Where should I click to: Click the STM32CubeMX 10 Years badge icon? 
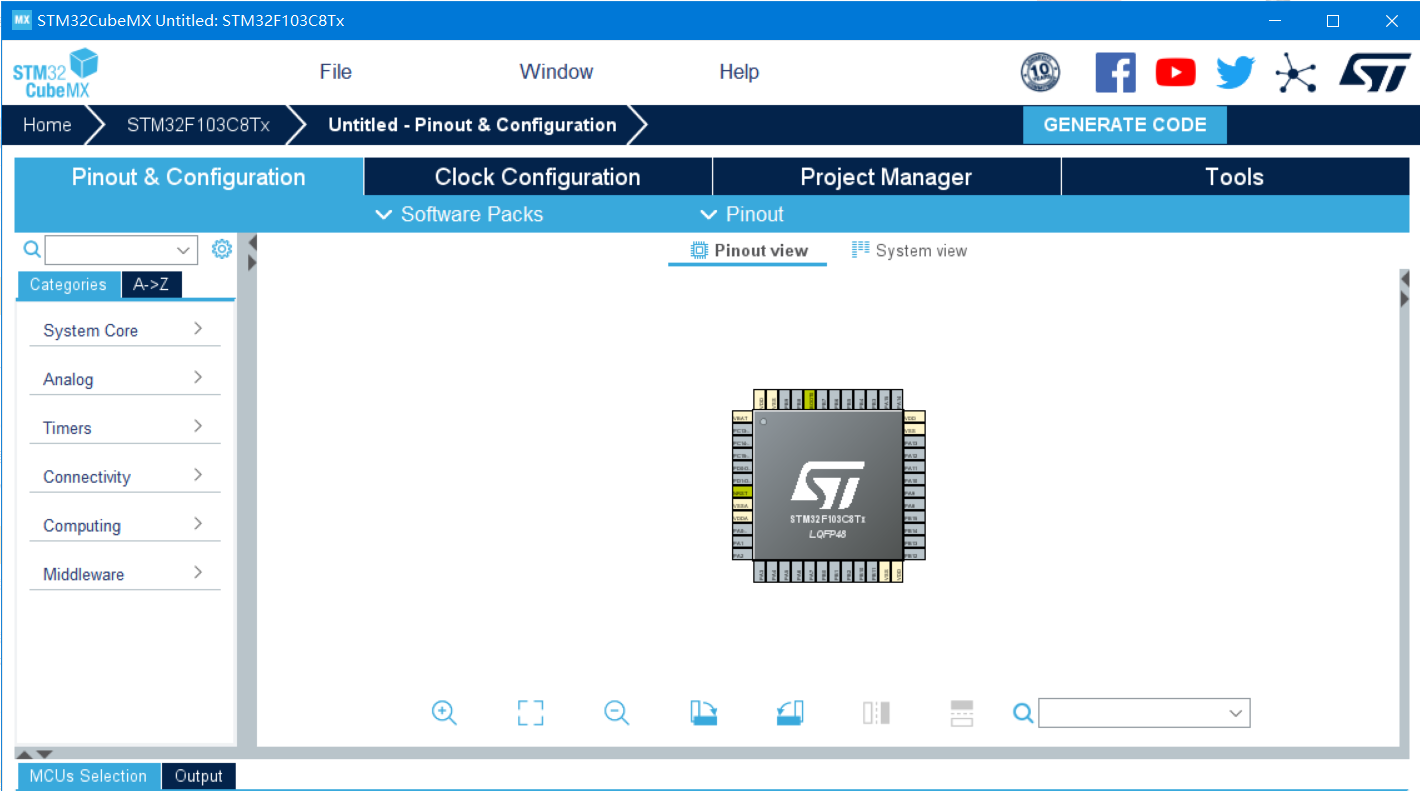1039,72
